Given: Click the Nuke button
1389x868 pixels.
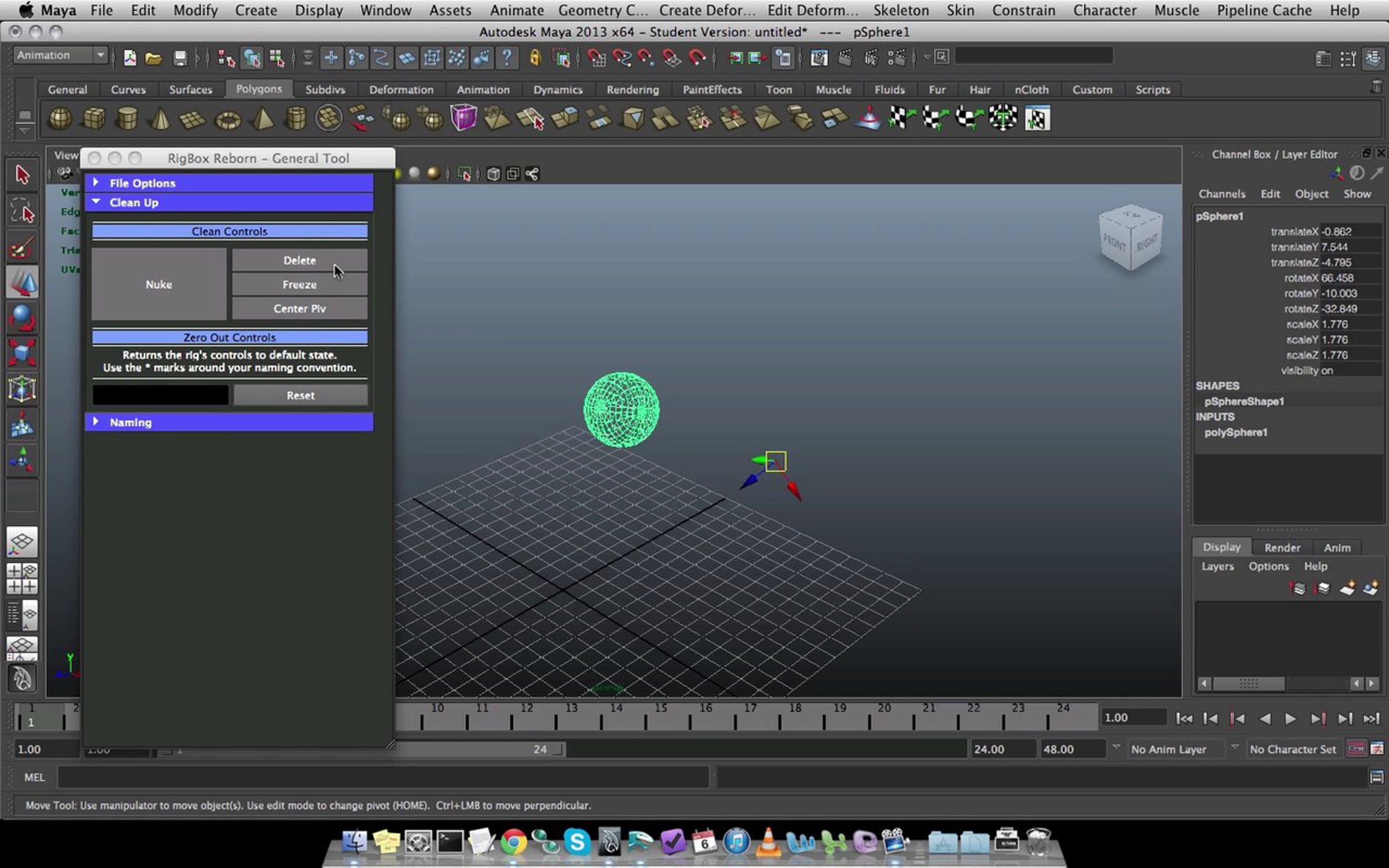Looking at the screenshot, I should 159,284.
